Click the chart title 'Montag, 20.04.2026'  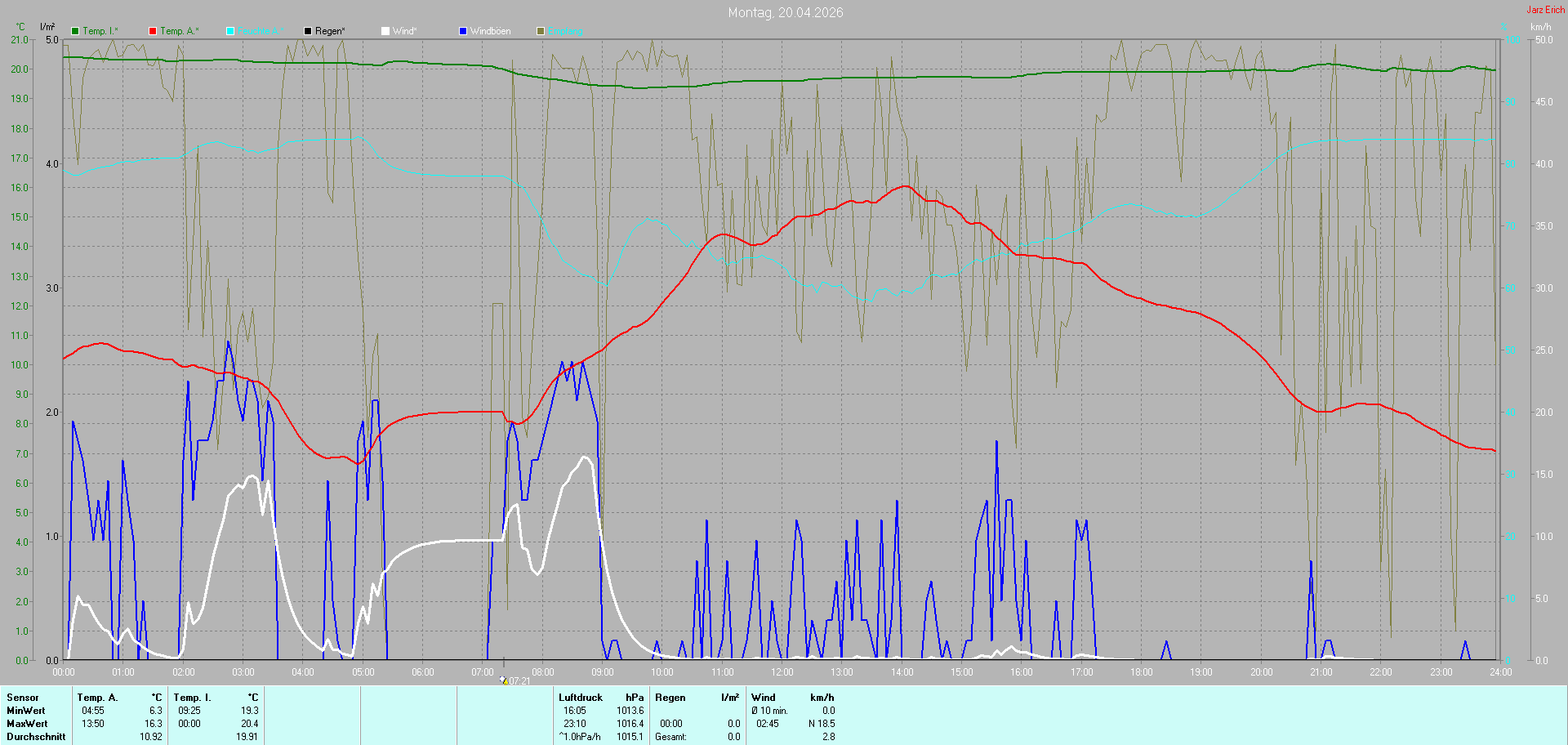[x=786, y=12]
